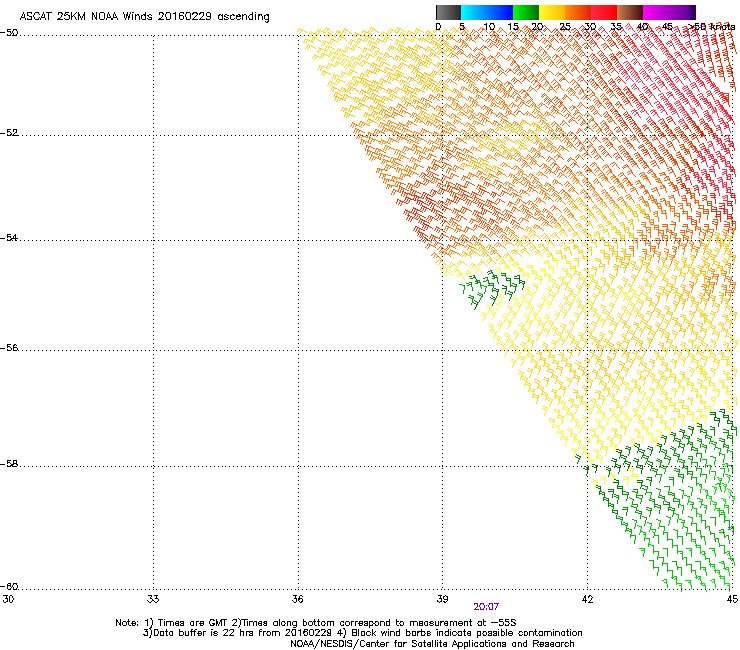Select the orange 25–30 knots legend segment
The height and width of the screenshot is (650, 740).
(578, 12)
